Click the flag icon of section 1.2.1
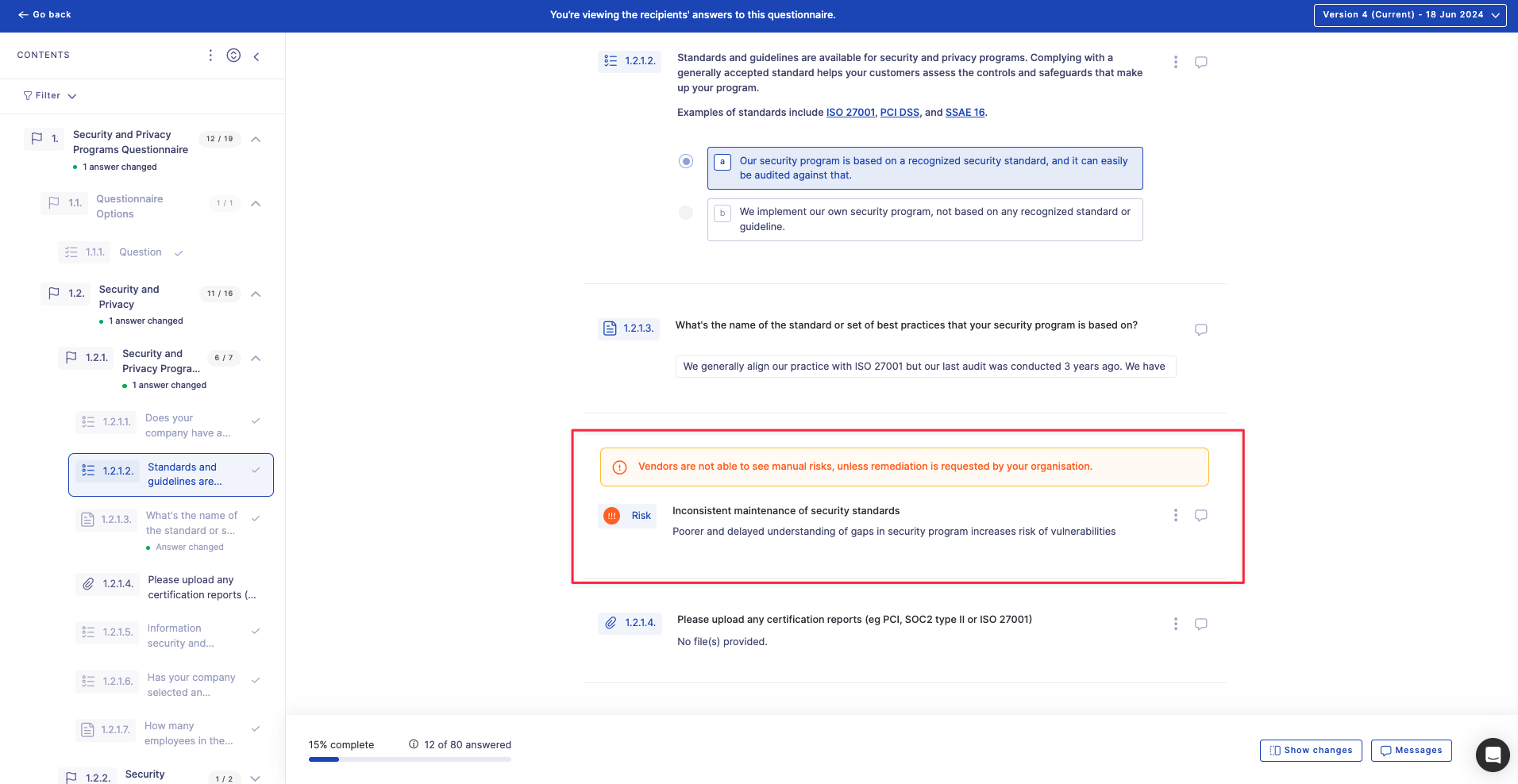This screenshot has width=1518, height=784. click(71, 357)
